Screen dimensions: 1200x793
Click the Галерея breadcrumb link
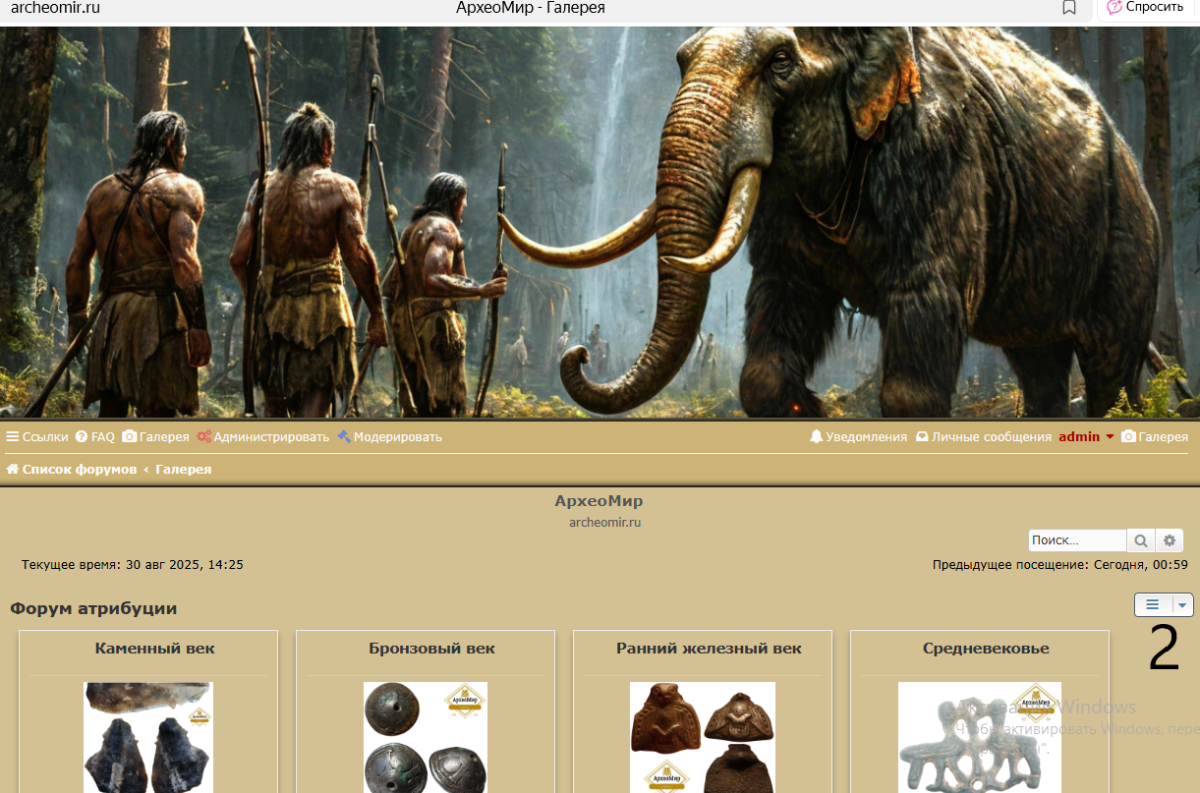pyautogui.click(x=183, y=469)
